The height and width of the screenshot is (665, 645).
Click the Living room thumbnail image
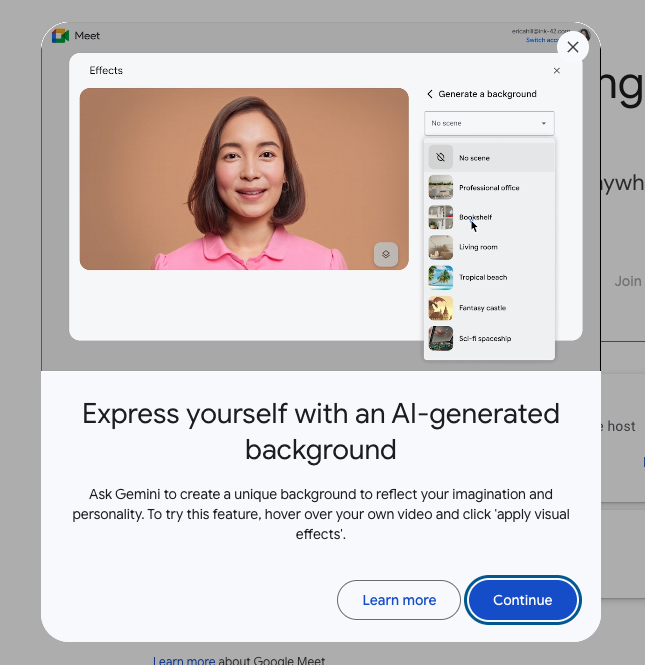click(441, 247)
